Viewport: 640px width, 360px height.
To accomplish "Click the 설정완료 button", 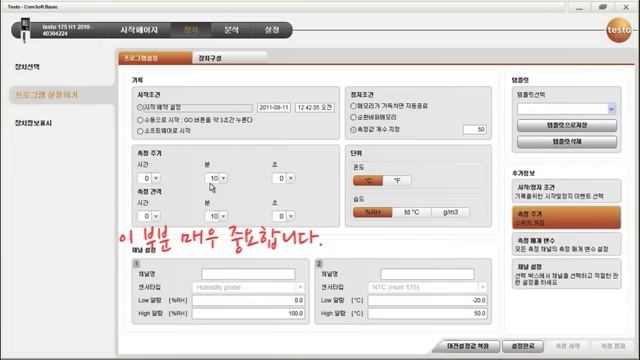I will [x=523, y=346].
